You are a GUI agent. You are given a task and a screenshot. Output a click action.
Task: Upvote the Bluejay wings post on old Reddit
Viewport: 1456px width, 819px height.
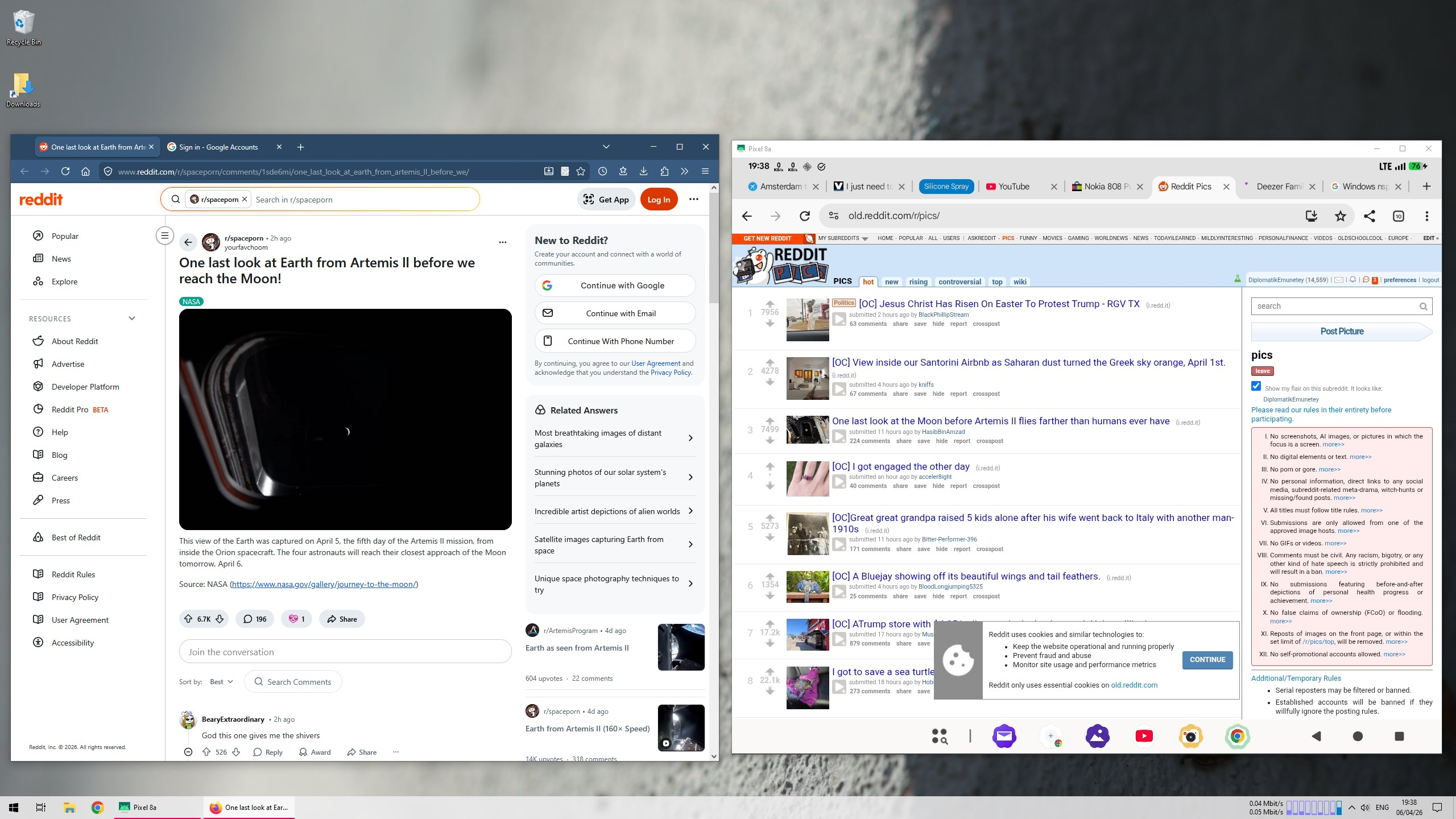click(x=770, y=576)
